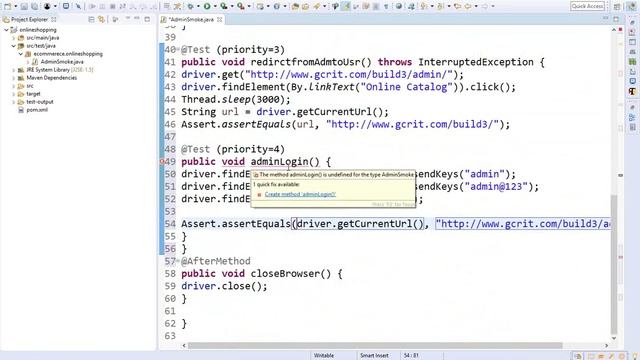Click the New Java Class icon
The height and width of the screenshot is (360, 640).
[x=277, y=6]
